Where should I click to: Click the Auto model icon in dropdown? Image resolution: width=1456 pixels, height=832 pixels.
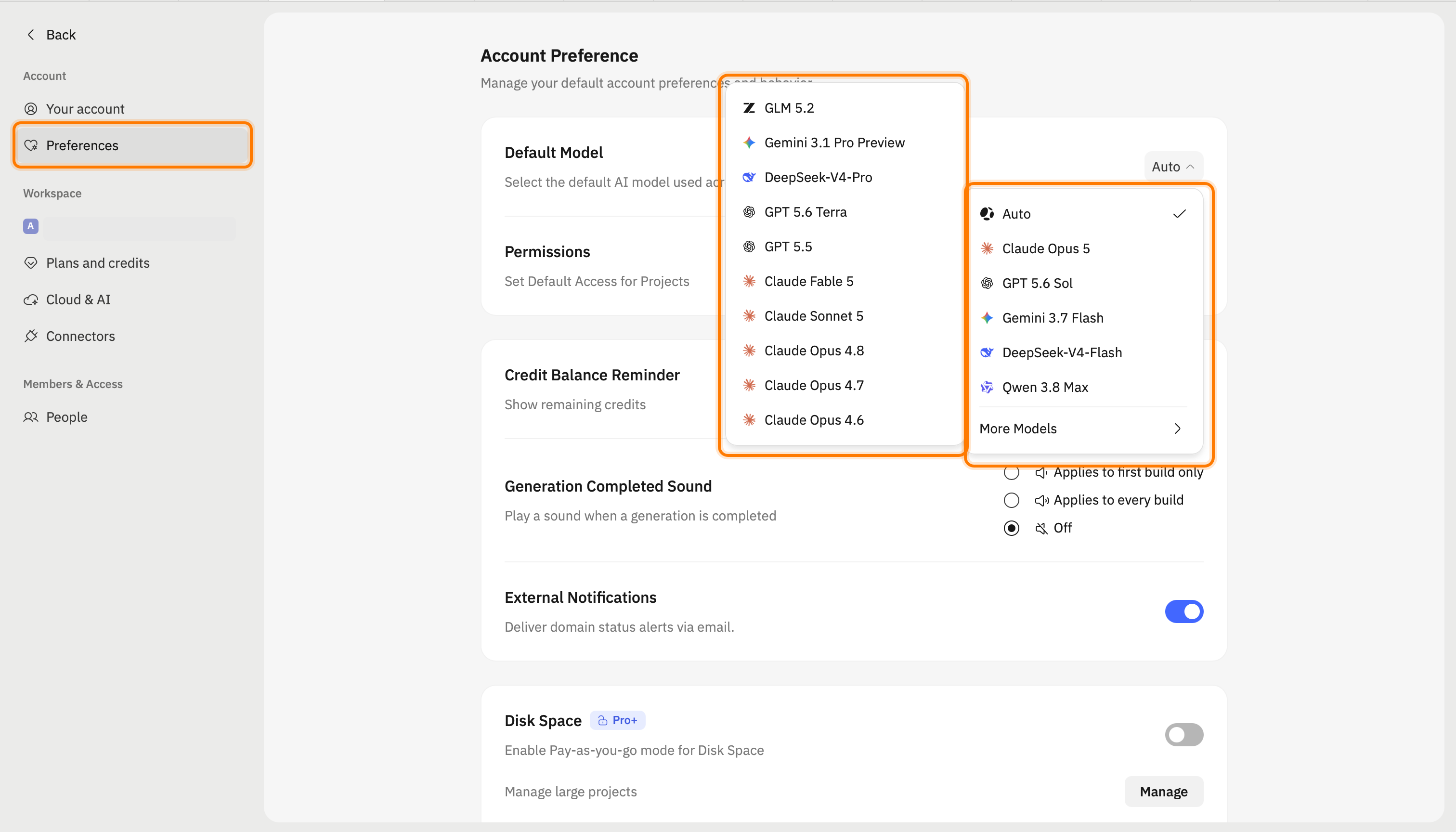[x=987, y=214]
